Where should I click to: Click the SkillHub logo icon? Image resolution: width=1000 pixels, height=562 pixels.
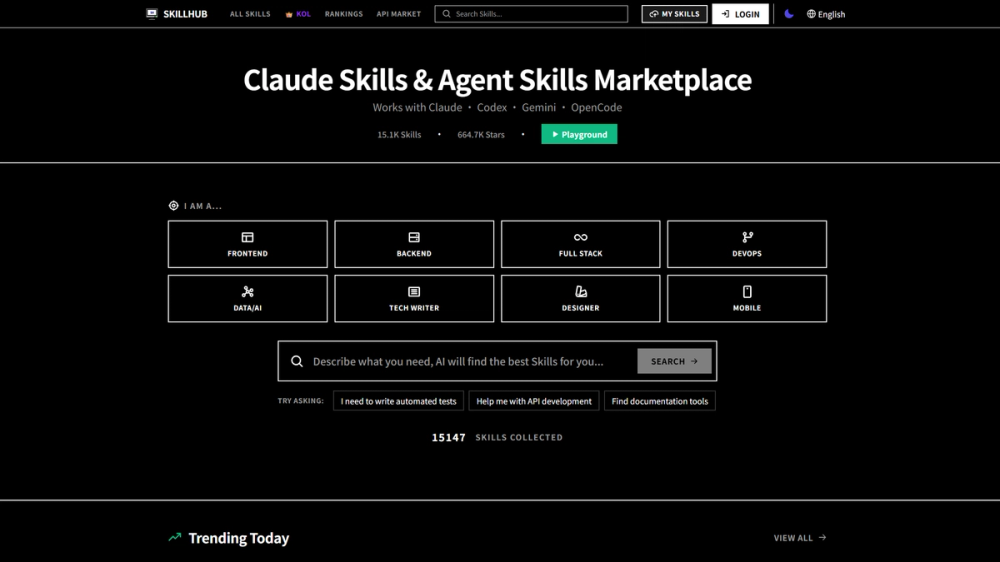(x=152, y=13)
